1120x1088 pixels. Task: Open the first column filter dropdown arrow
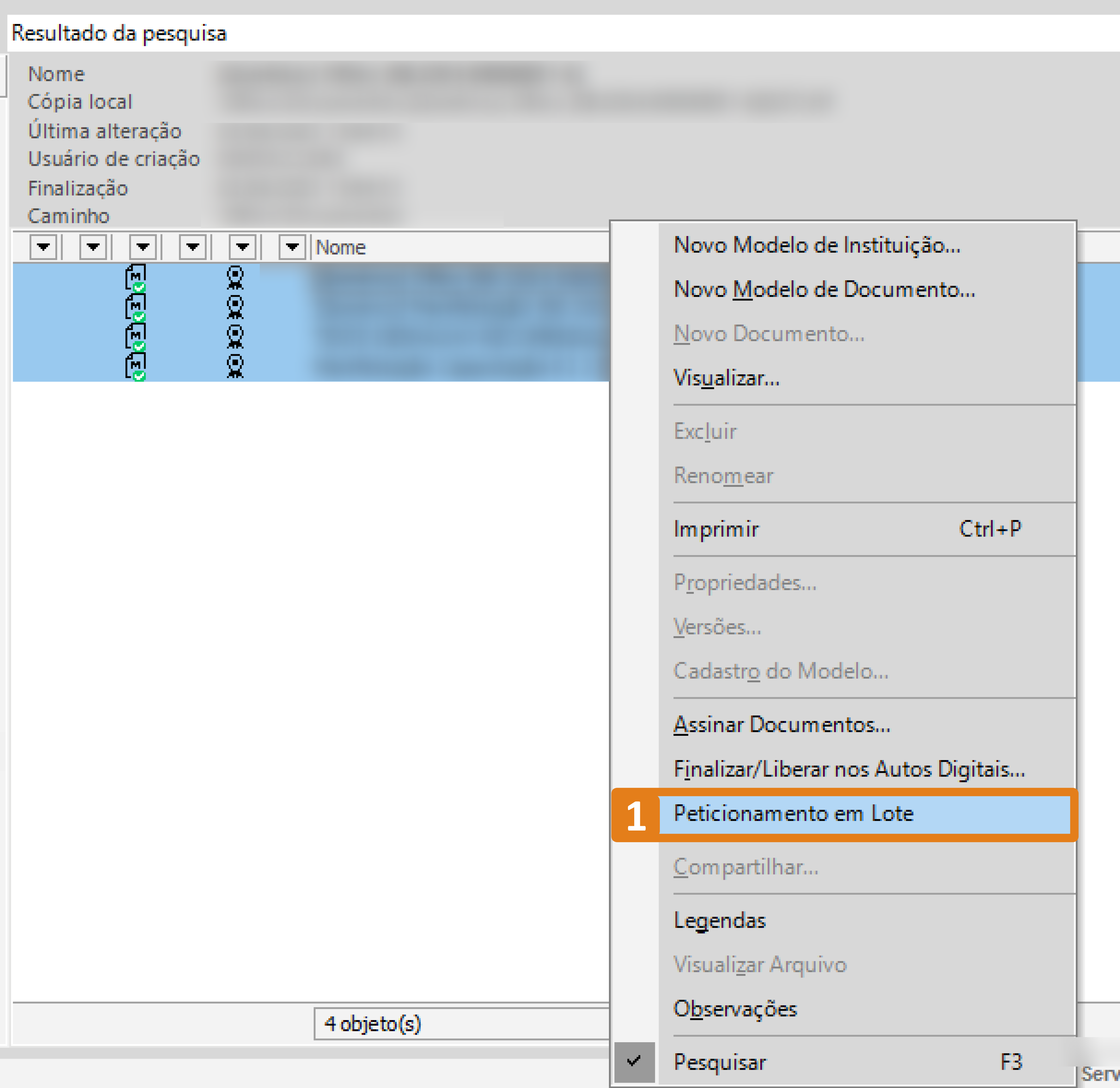[x=43, y=247]
